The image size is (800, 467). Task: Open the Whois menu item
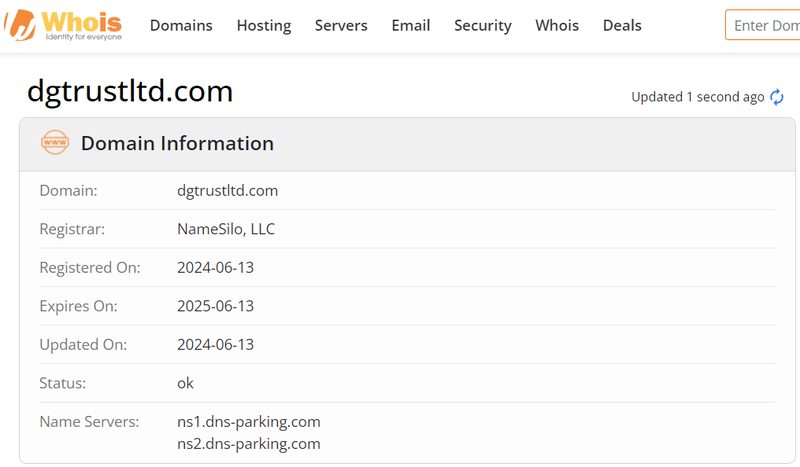point(557,26)
